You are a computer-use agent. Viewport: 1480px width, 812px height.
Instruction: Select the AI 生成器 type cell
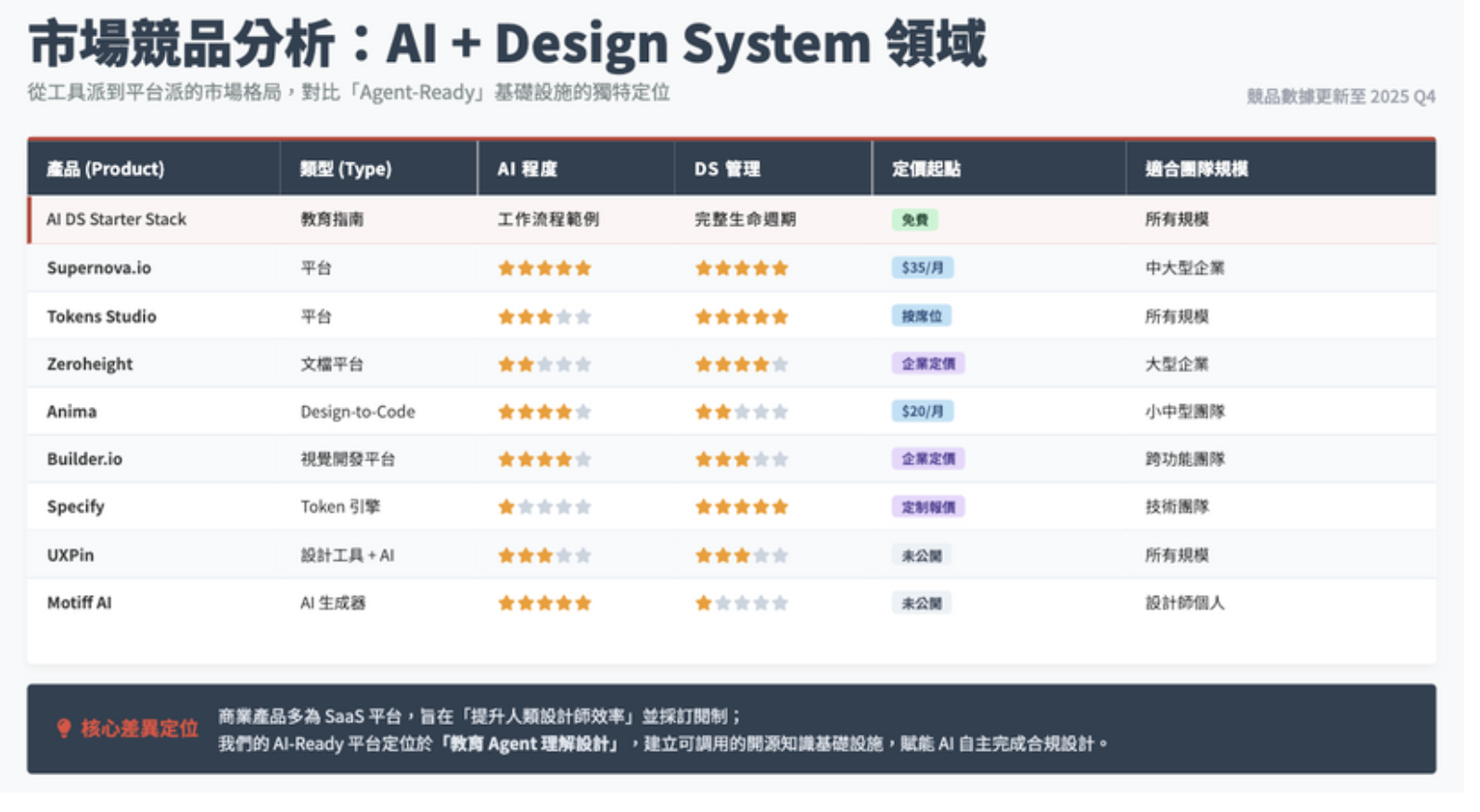click(333, 603)
